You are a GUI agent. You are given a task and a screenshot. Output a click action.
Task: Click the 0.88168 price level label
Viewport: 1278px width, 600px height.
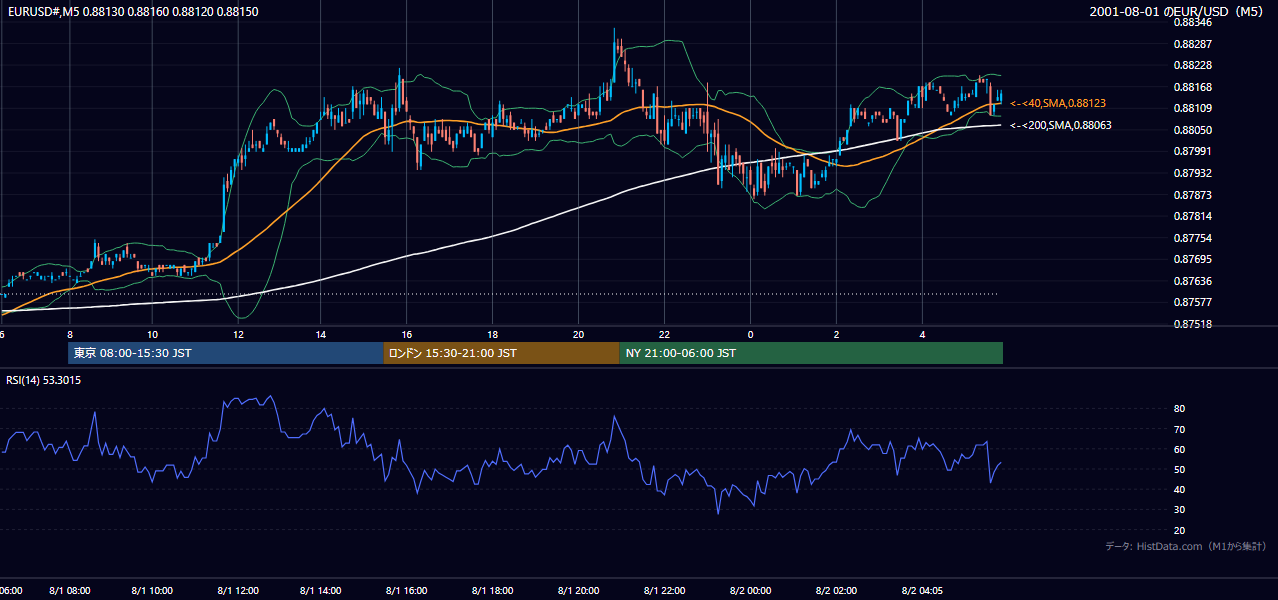tap(1192, 87)
